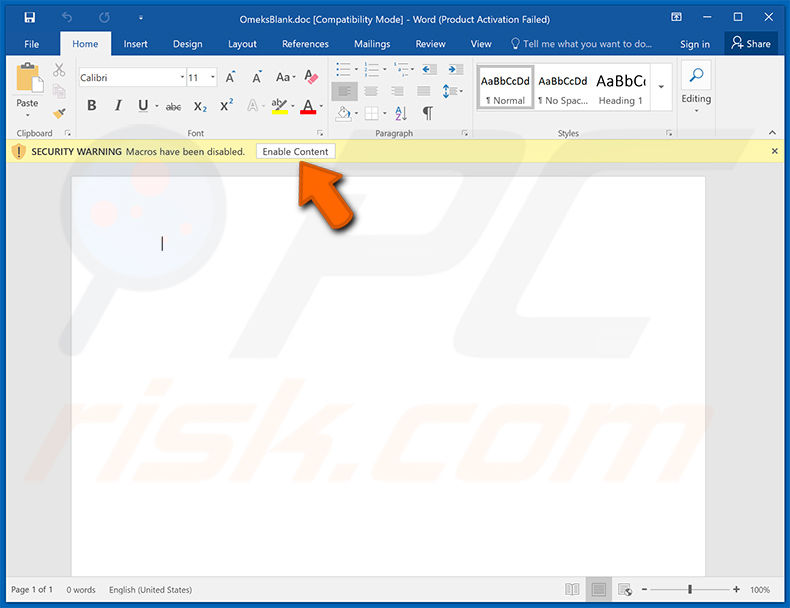Toggle Bold formatting

pos(91,105)
